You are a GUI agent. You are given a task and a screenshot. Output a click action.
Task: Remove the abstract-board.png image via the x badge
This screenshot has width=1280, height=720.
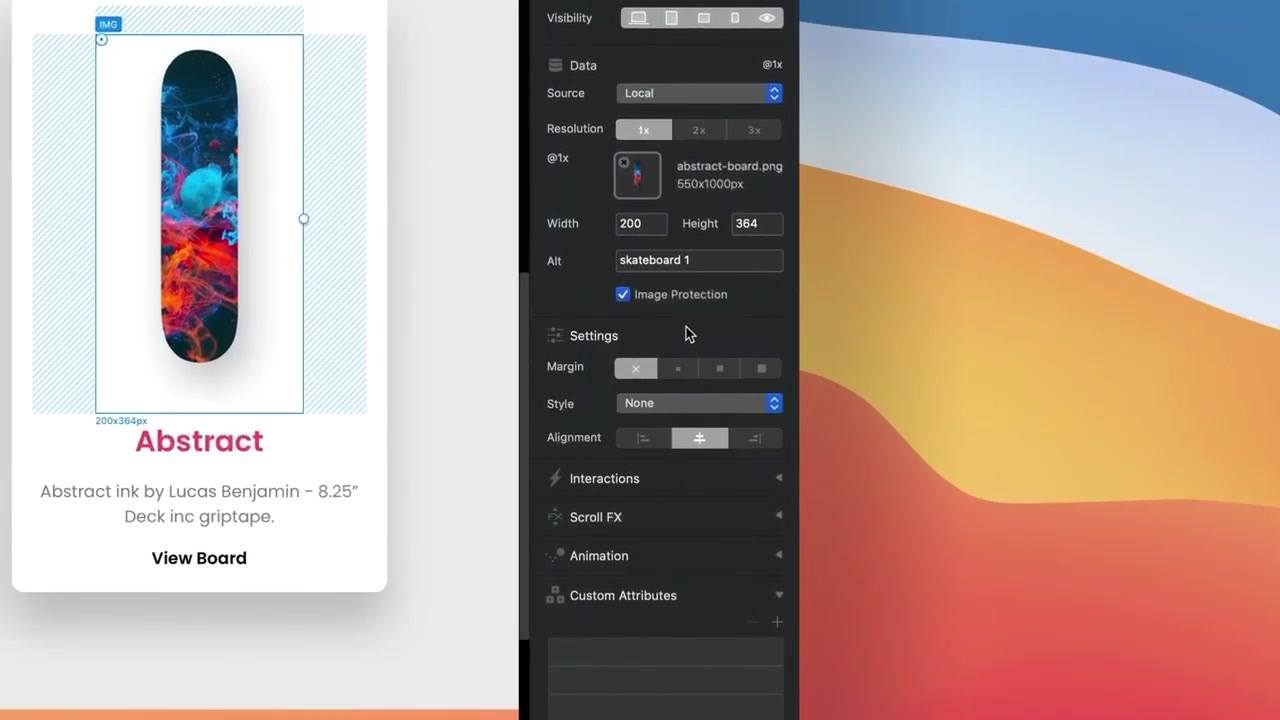point(624,162)
